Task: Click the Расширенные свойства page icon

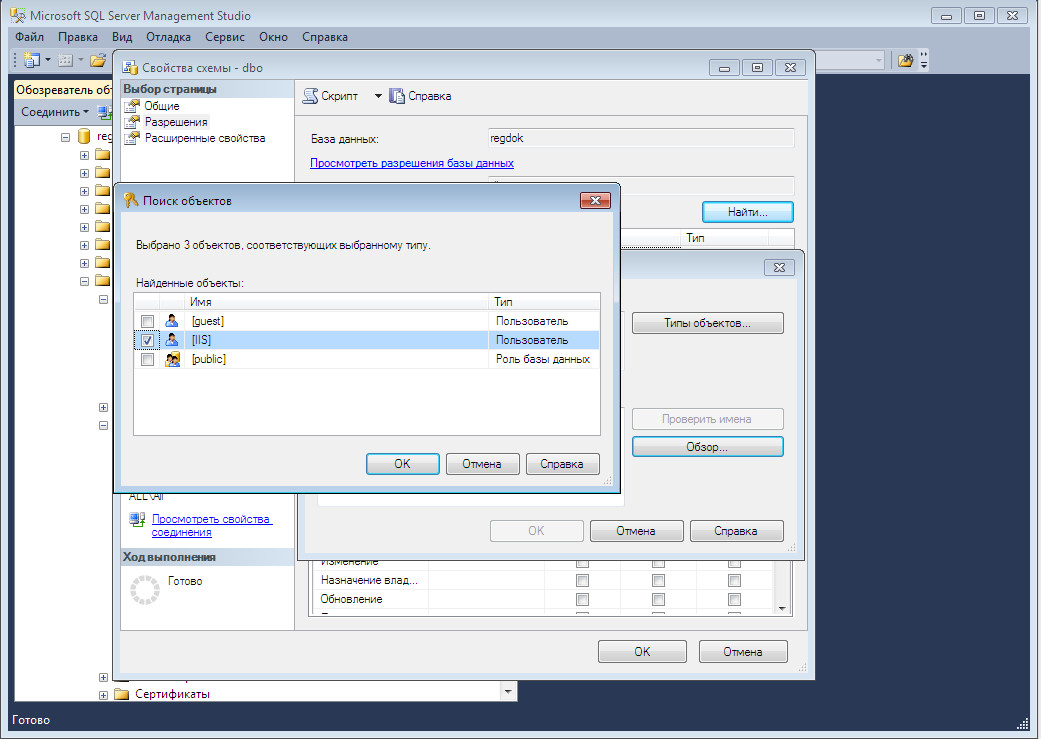Action: [x=133, y=138]
